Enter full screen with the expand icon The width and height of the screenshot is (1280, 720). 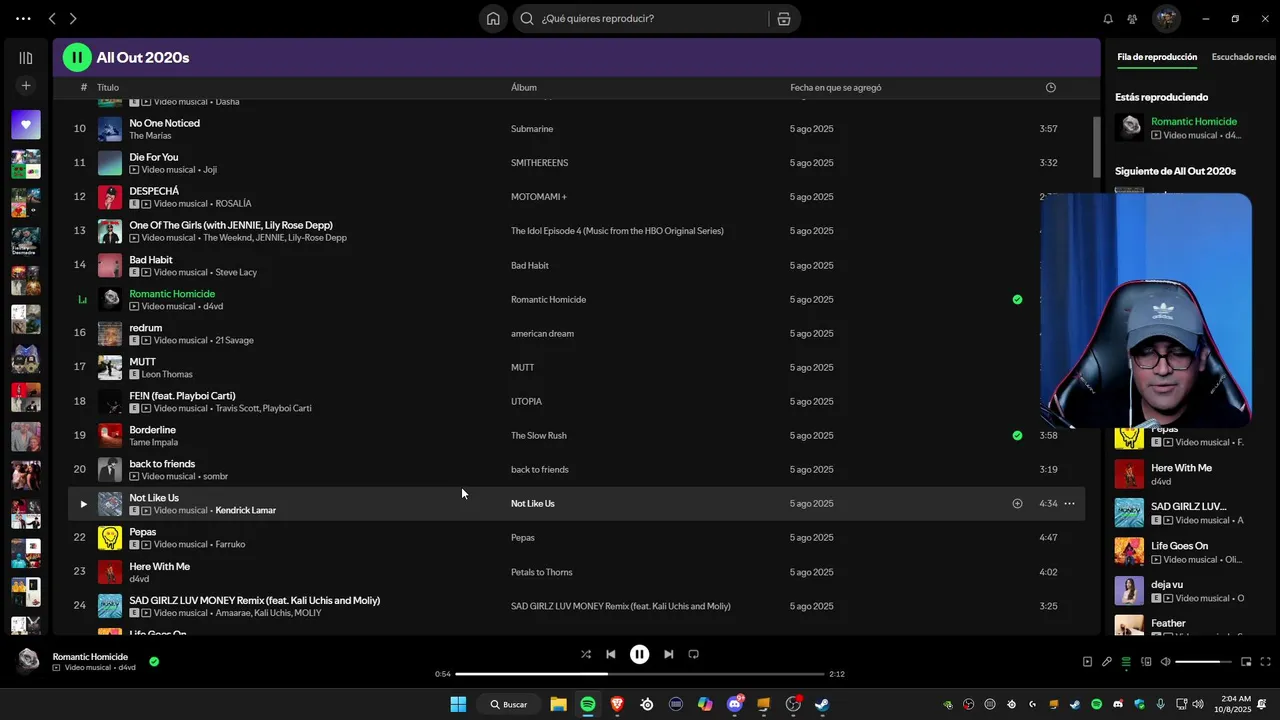[1265, 661]
